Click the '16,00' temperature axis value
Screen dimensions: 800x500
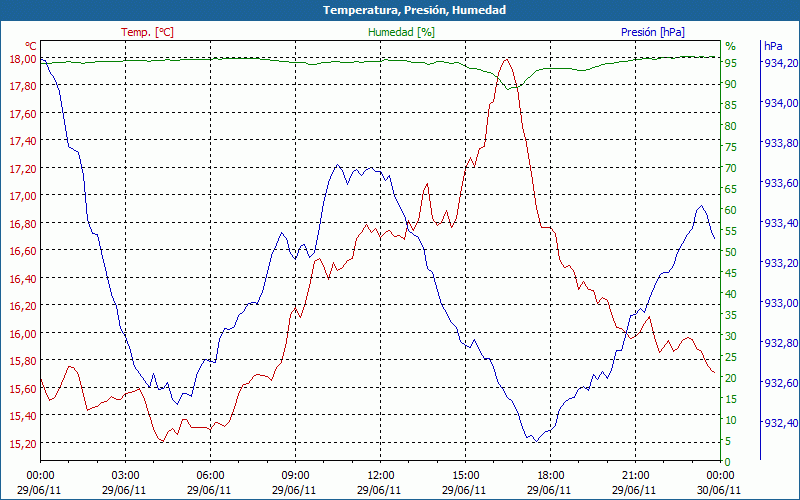(x=23, y=334)
